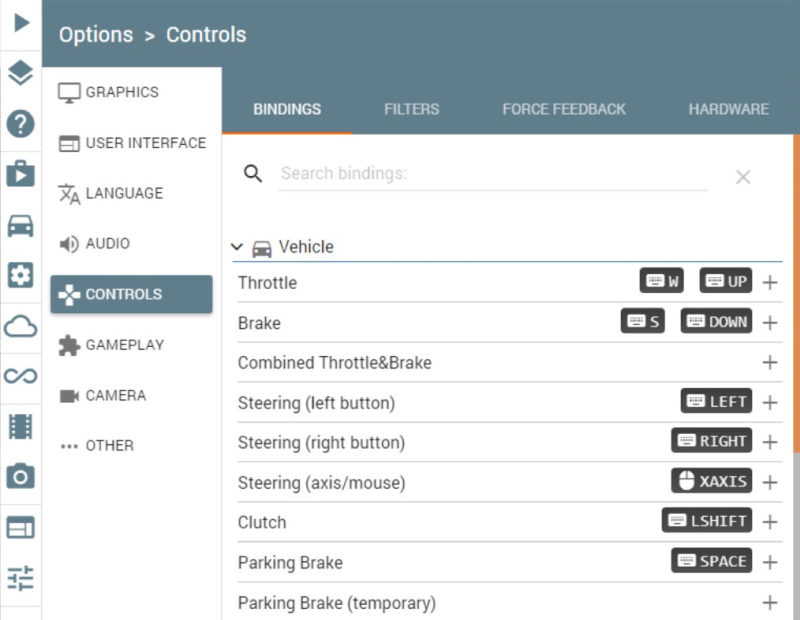
Task: Add a binding for Combined Throttle&Brake
Action: click(770, 362)
